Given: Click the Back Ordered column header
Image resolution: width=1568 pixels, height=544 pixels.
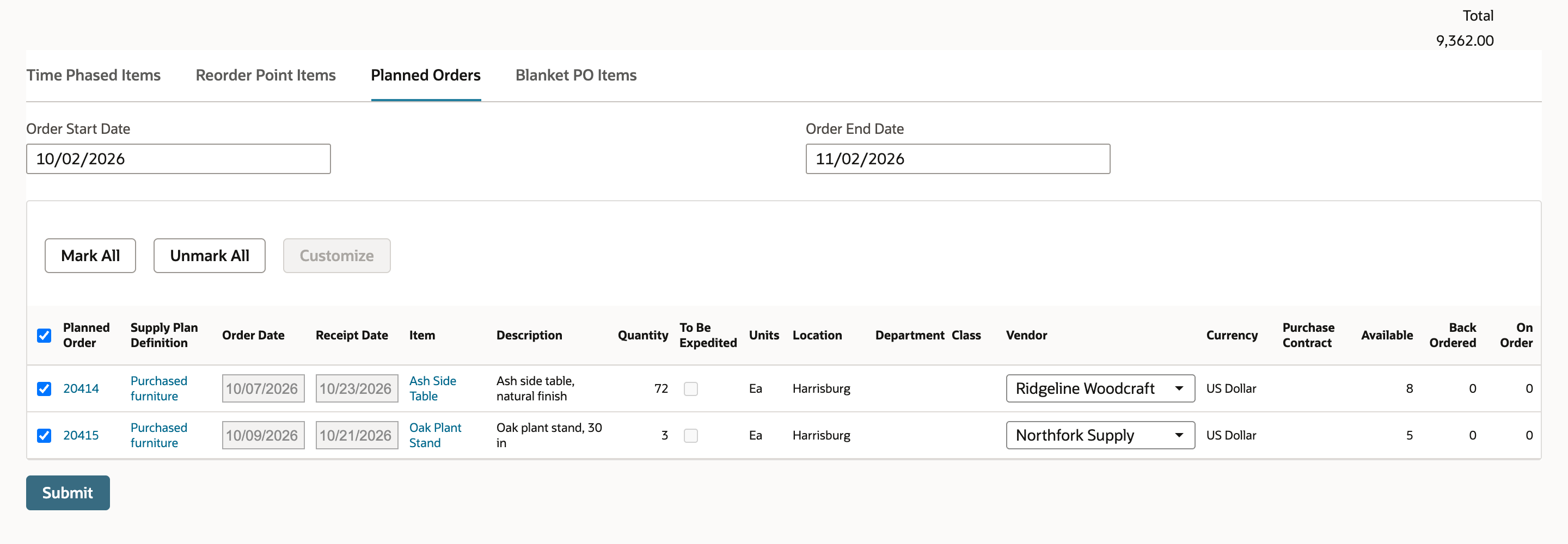Looking at the screenshot, I should 1453,335.
